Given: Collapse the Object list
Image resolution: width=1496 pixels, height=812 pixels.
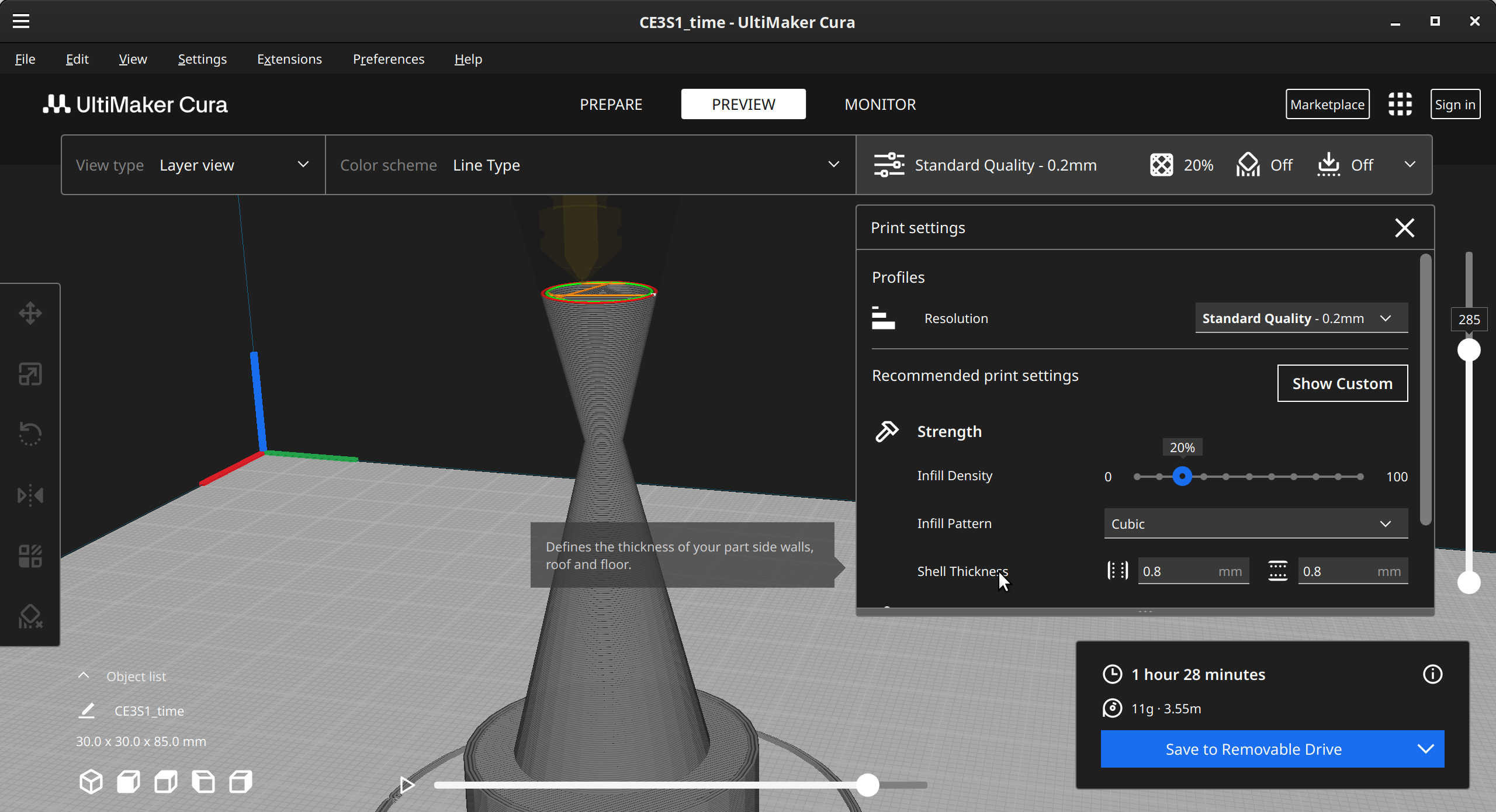Looking at the screenshot, I should 84,676.
